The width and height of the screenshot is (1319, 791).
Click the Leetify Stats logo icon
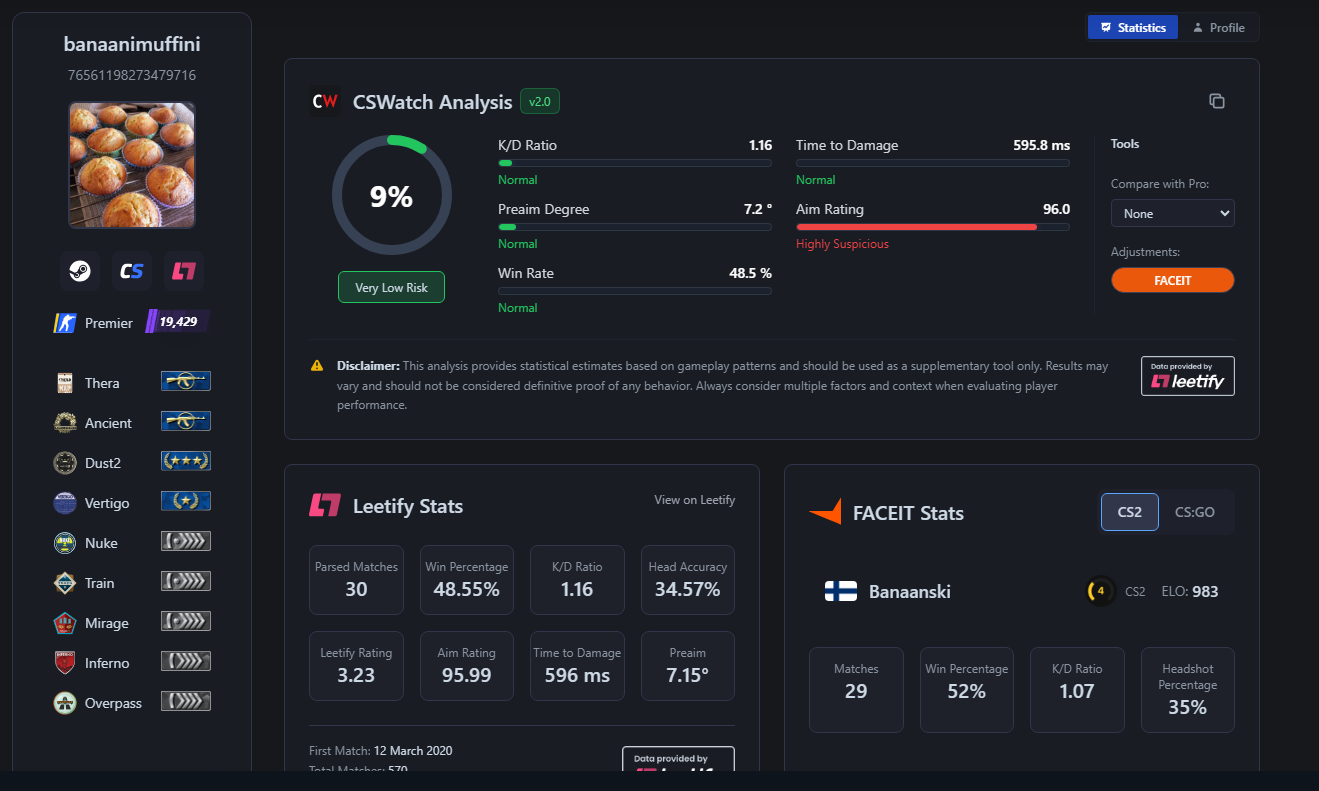tap(325, 506)
